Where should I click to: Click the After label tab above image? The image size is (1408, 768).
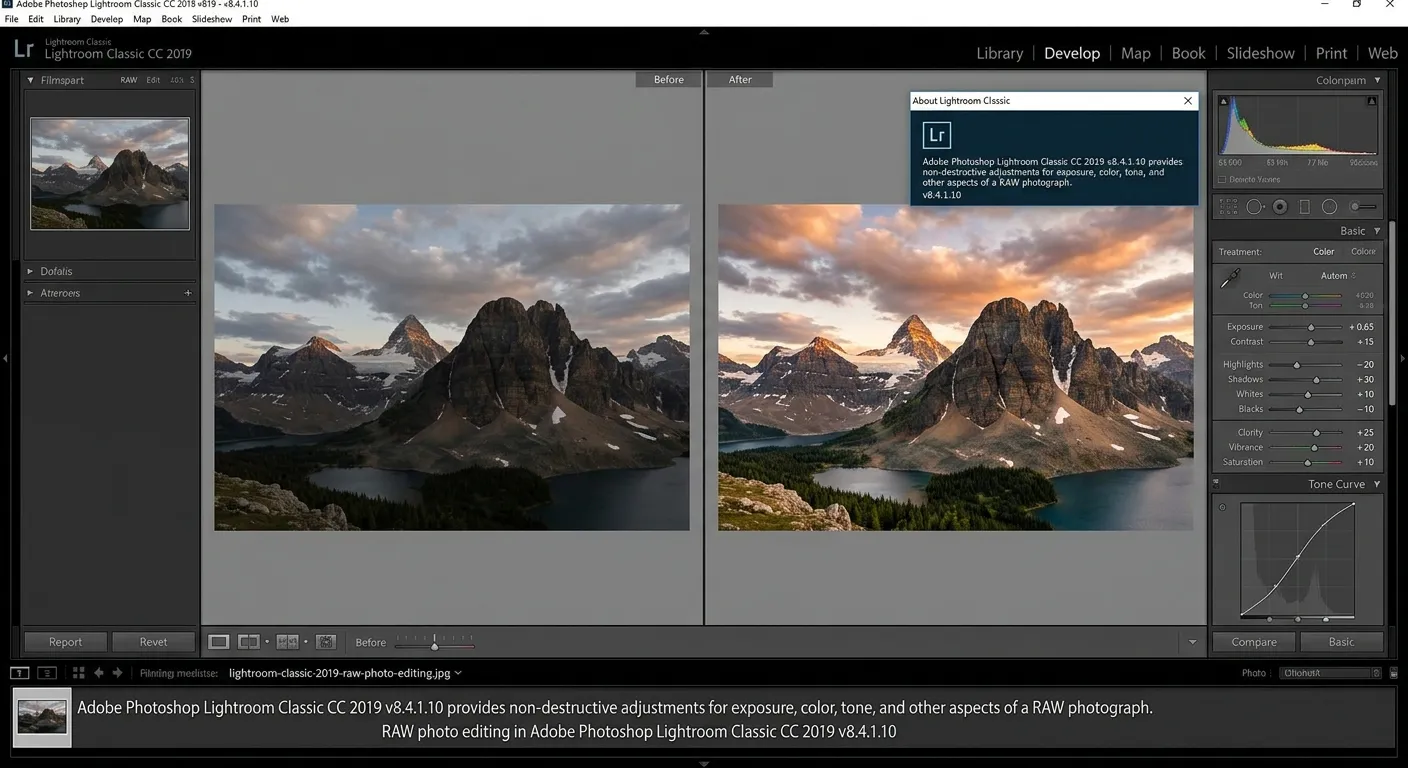[x=740, y=80]
